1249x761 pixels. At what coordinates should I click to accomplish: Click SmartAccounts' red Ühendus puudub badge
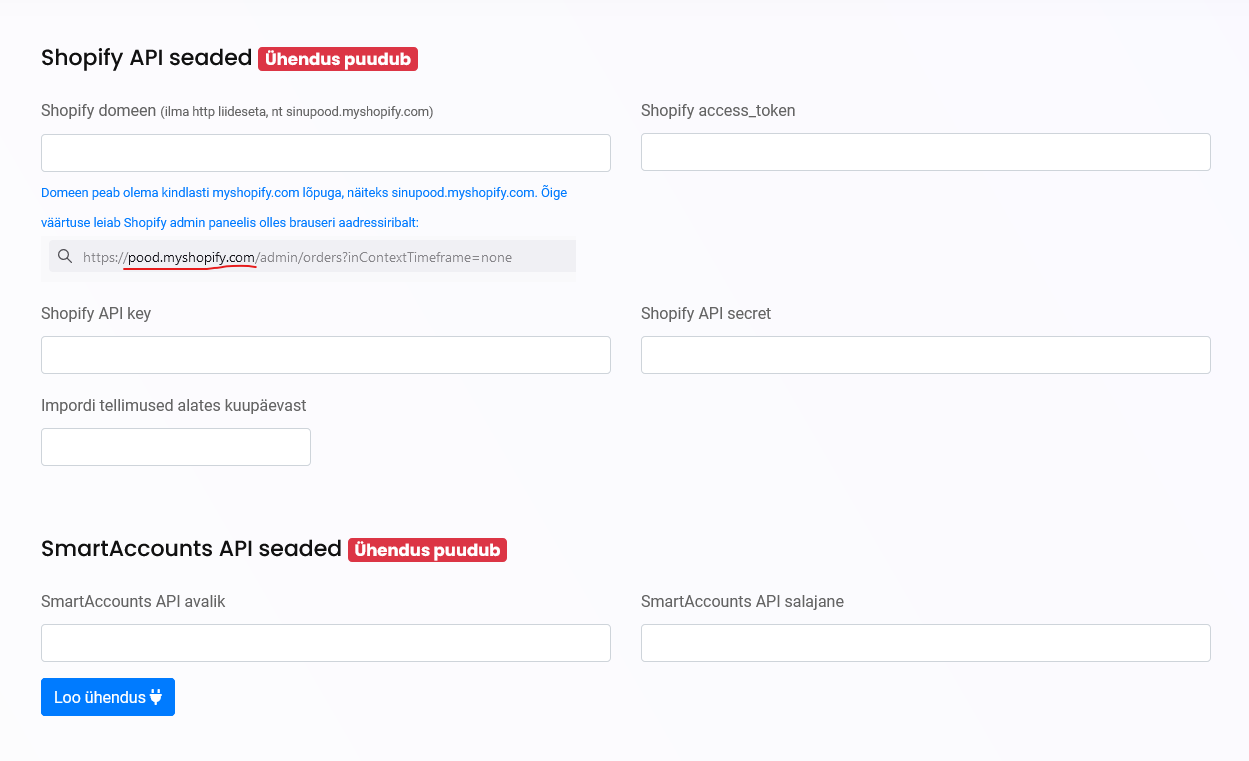[427, 550]
